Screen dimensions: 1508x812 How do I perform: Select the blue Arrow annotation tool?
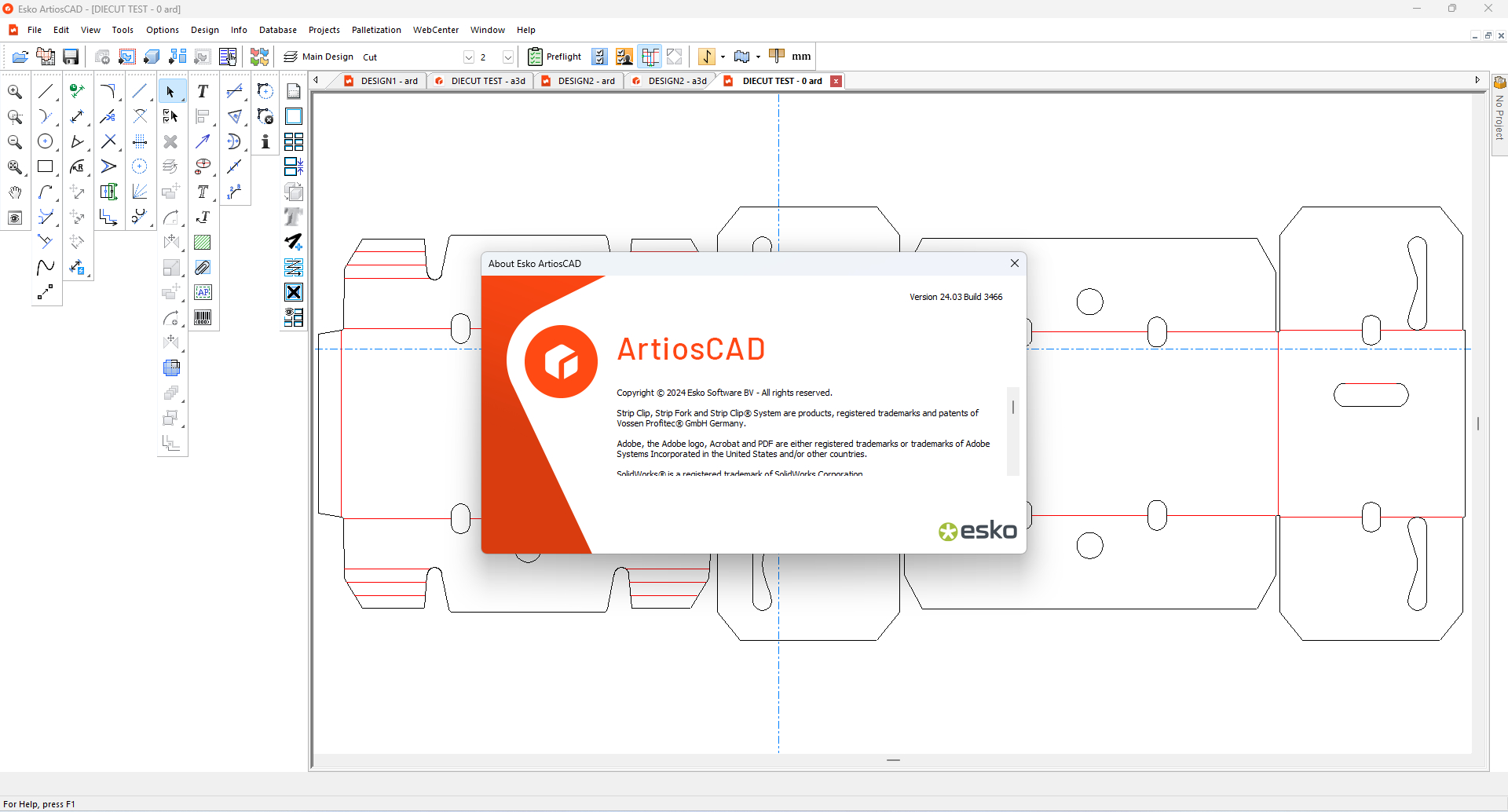tap(203, 142)
